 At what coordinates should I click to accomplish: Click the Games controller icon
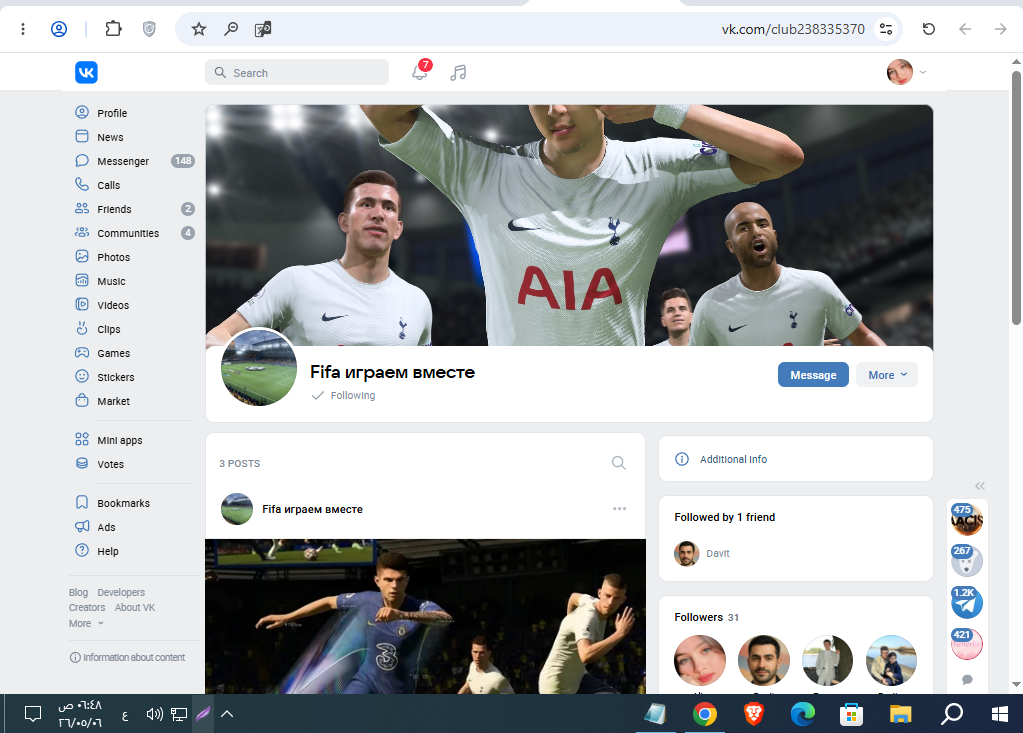82,353
